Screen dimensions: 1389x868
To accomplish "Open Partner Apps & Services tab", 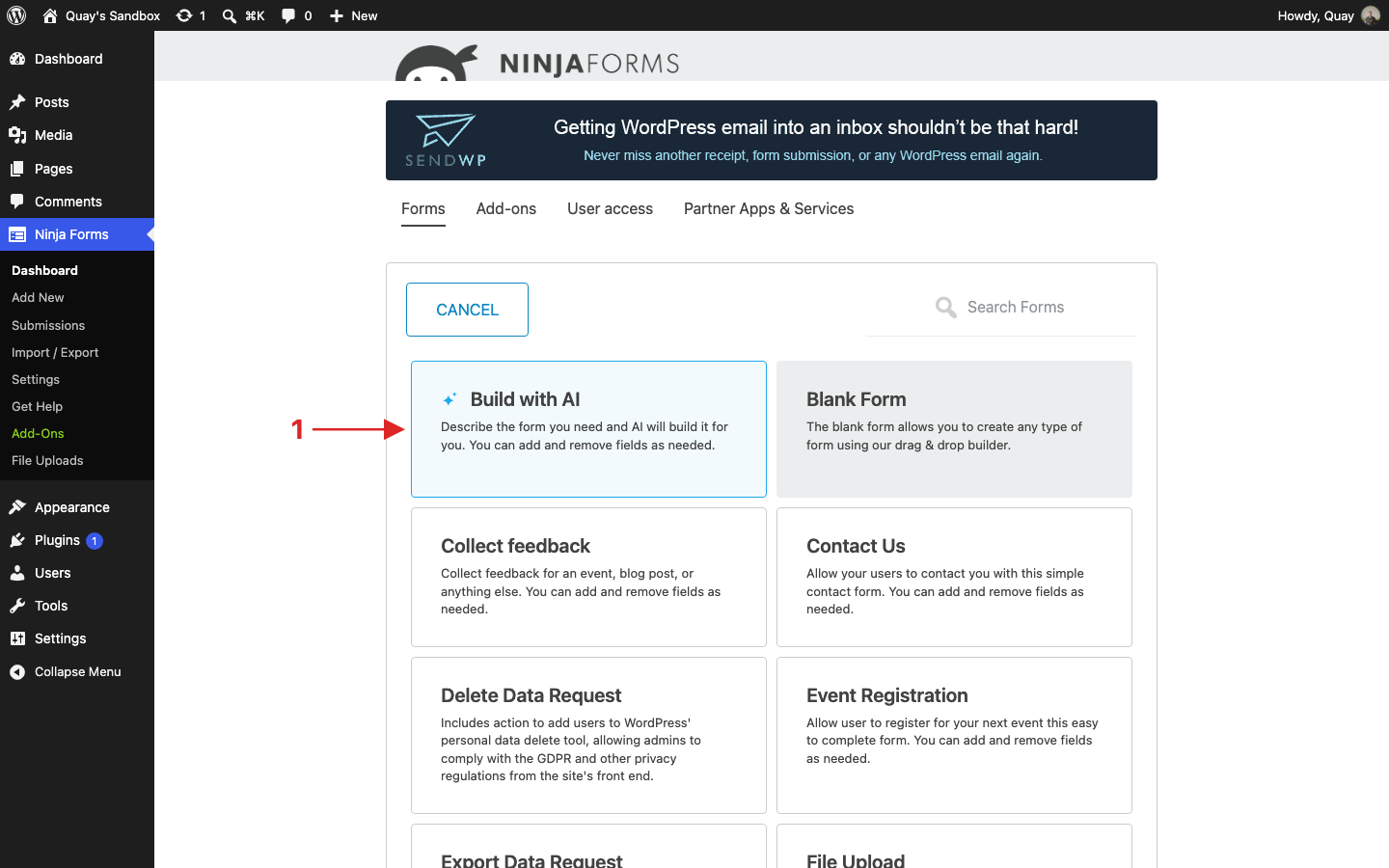I will tap(769, 209).
